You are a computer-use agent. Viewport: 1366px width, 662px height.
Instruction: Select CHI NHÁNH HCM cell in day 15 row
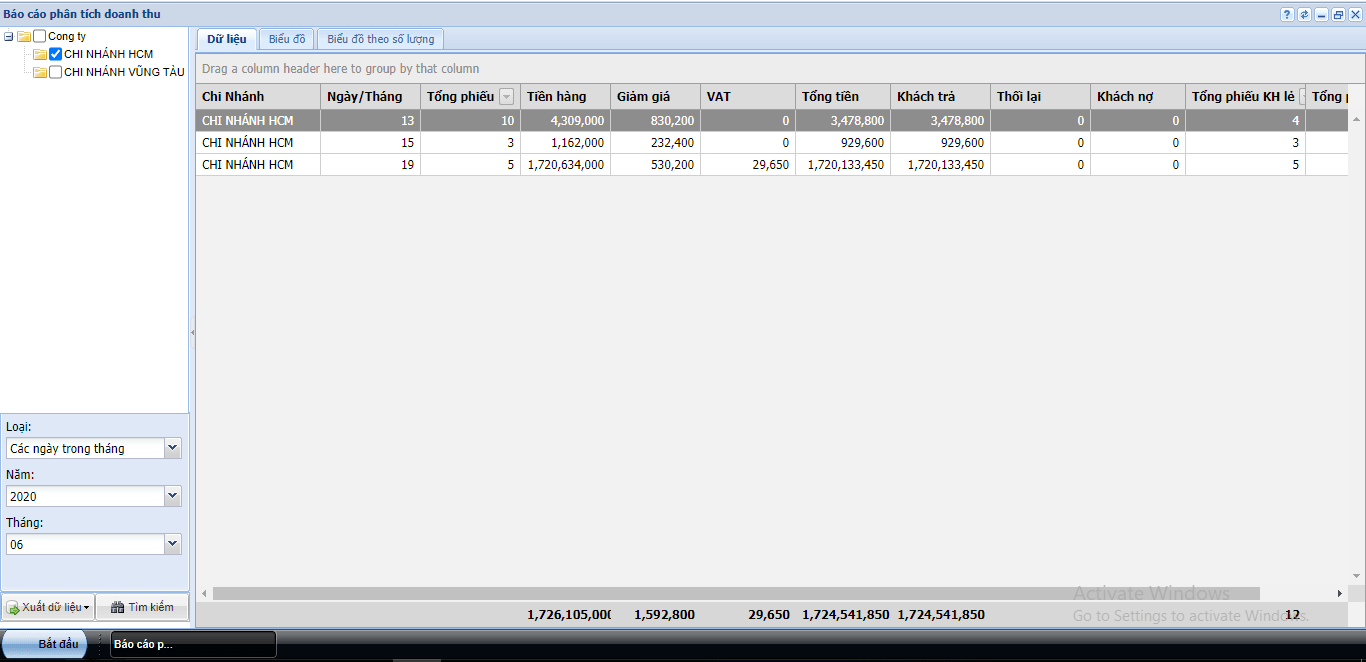tap(258, 142)
